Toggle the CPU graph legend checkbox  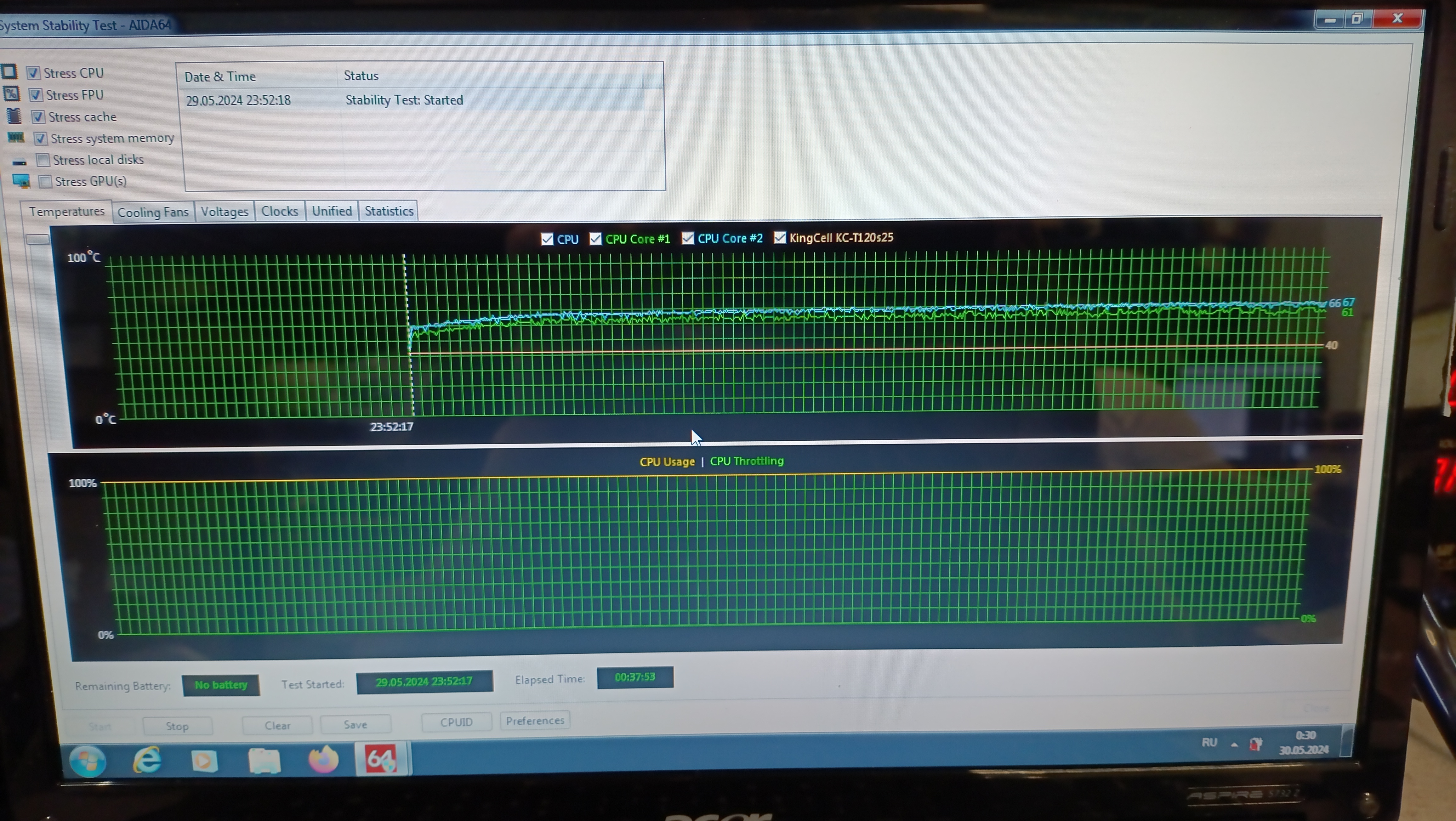coord(547,239)
